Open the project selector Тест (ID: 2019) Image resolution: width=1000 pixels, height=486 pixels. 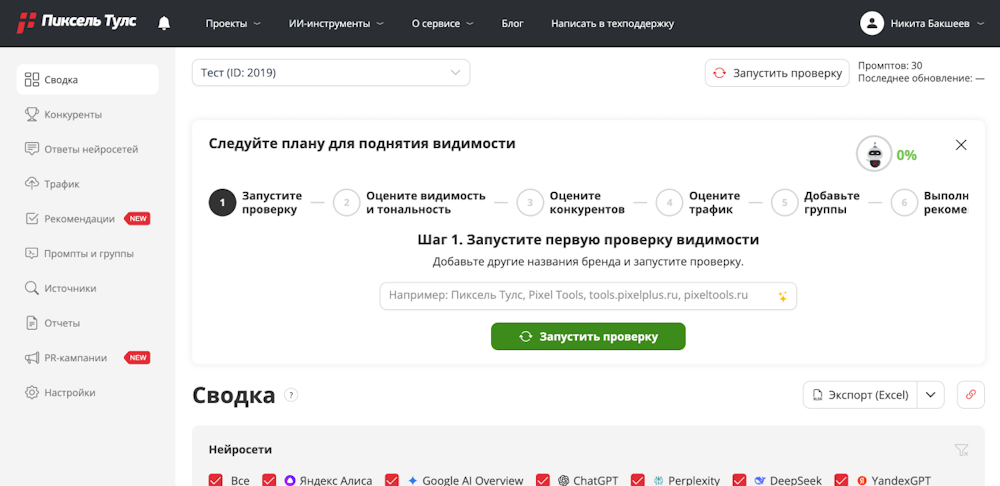click(331, 73)
